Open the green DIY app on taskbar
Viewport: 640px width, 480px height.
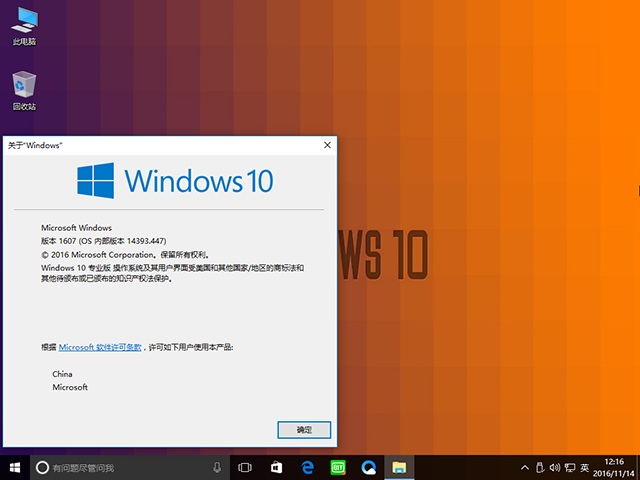coord(338,467)
